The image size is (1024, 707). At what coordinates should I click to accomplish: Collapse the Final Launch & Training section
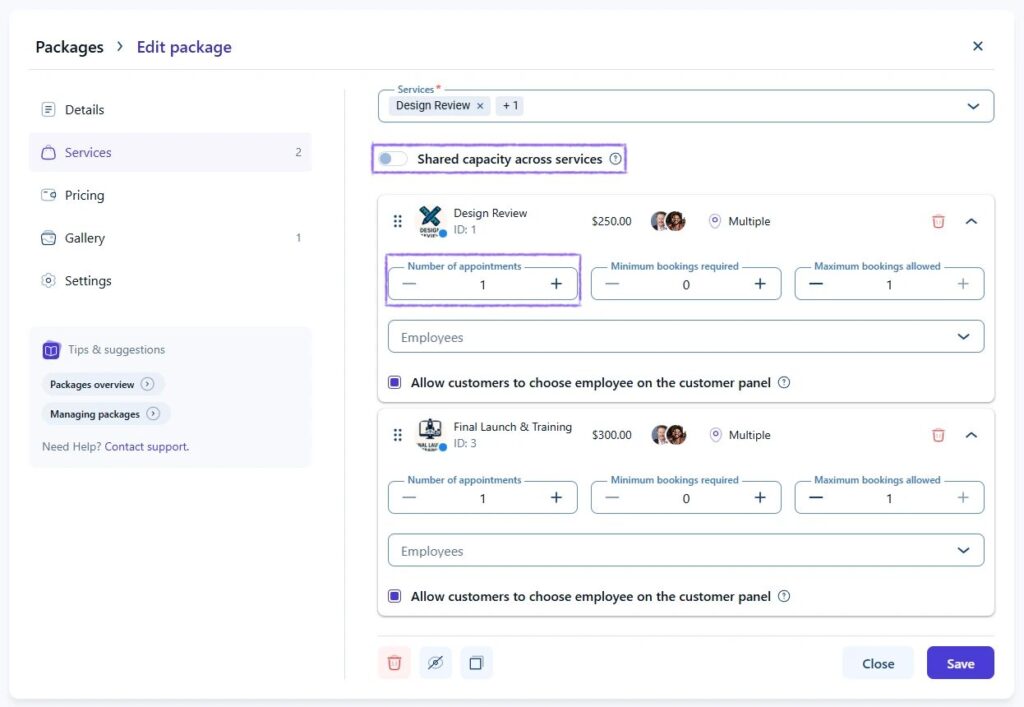pos(971,435)
